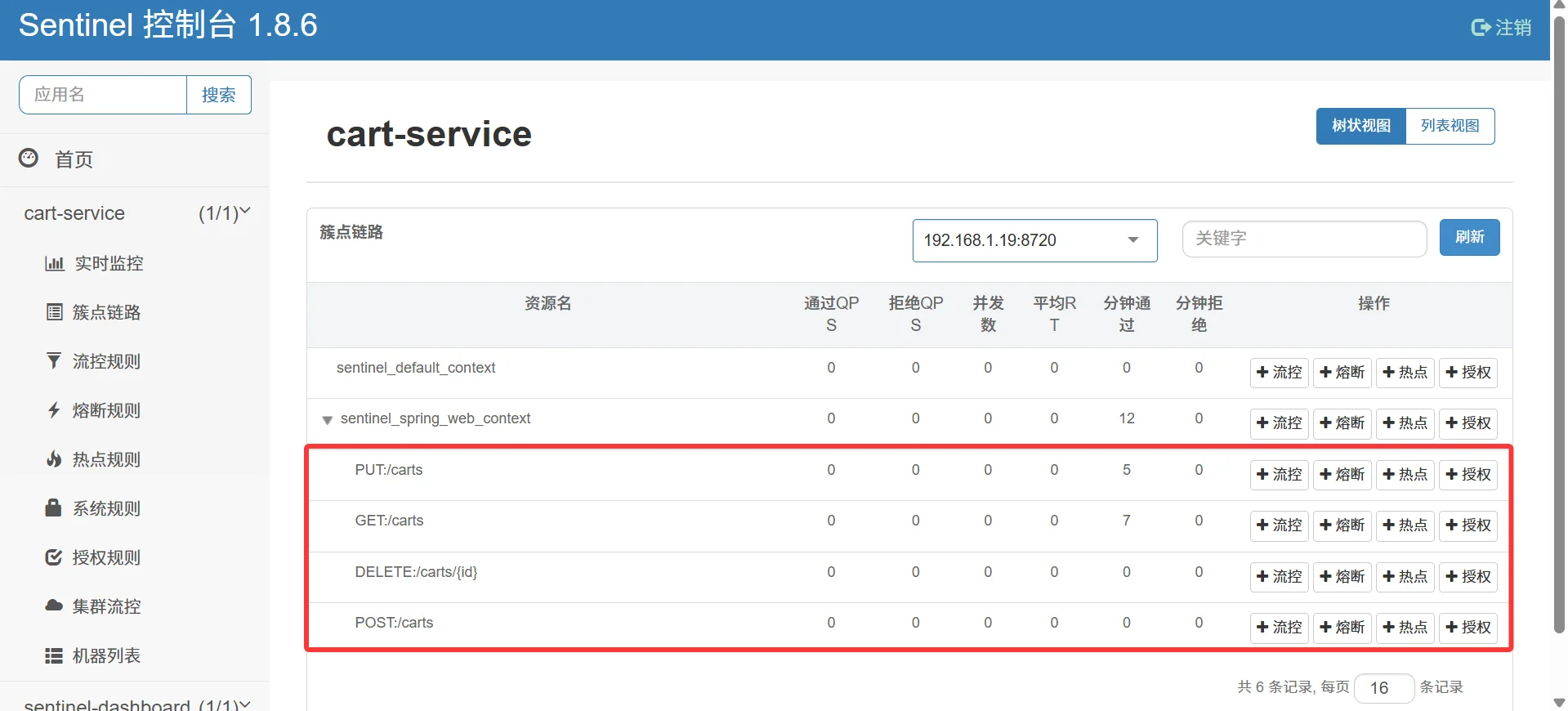Image resolution: width=1568 pixels, height=711 pixels.
Task: Click the 簇点链路 list icon
Action: [x=54, y=312]
